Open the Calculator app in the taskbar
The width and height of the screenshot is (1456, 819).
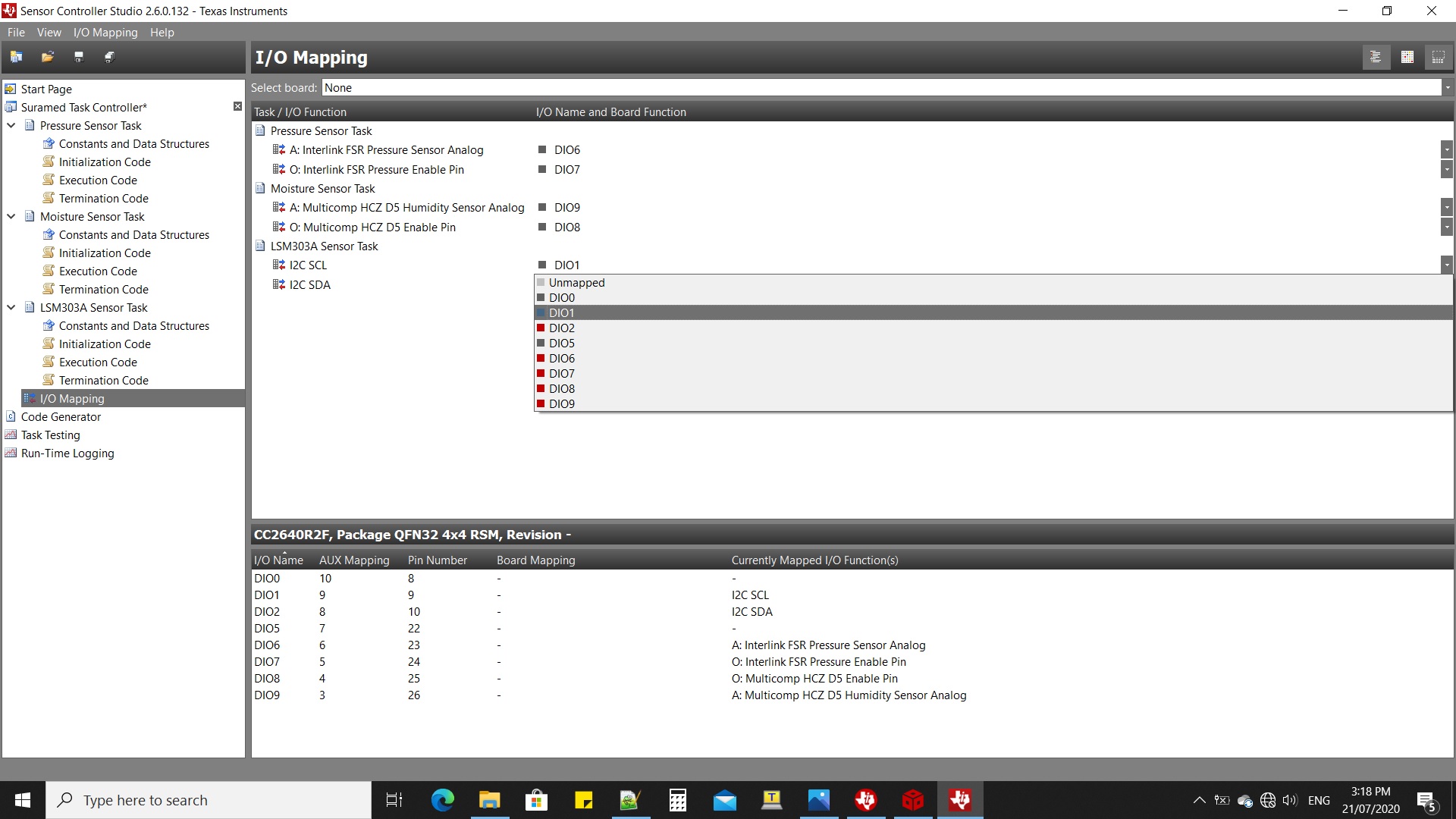click(x=677, y=800)
